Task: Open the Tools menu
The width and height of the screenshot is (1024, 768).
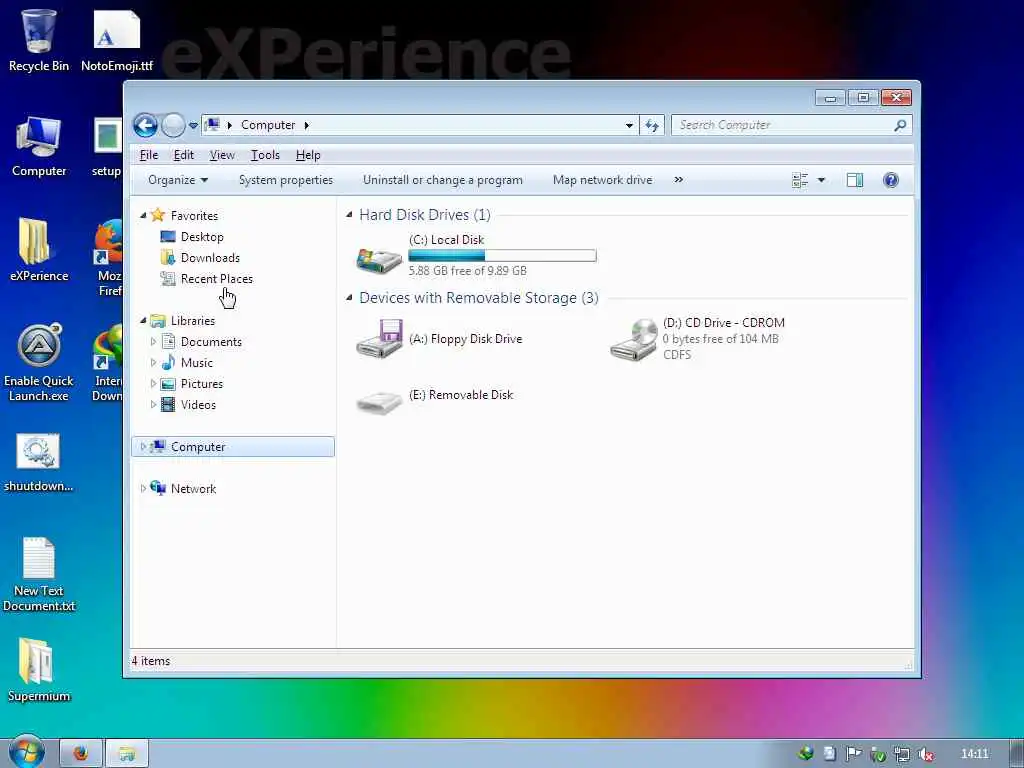Action: click(x=265, y=155)
